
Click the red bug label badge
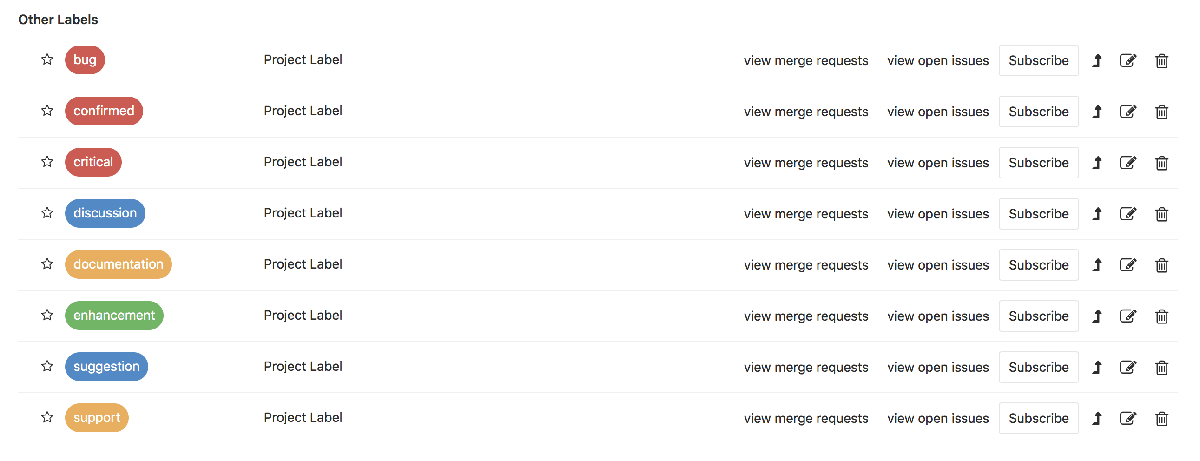(x=85, y=60)
